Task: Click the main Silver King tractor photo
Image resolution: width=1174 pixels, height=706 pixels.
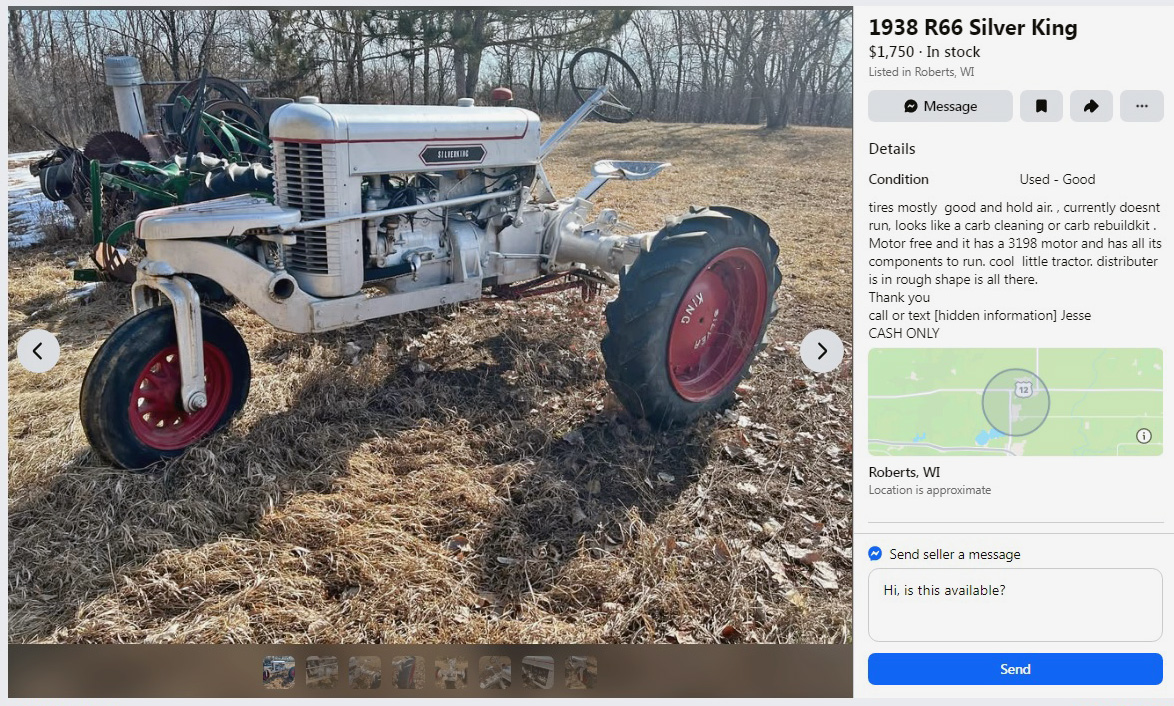Action: (x=430, y=326)
